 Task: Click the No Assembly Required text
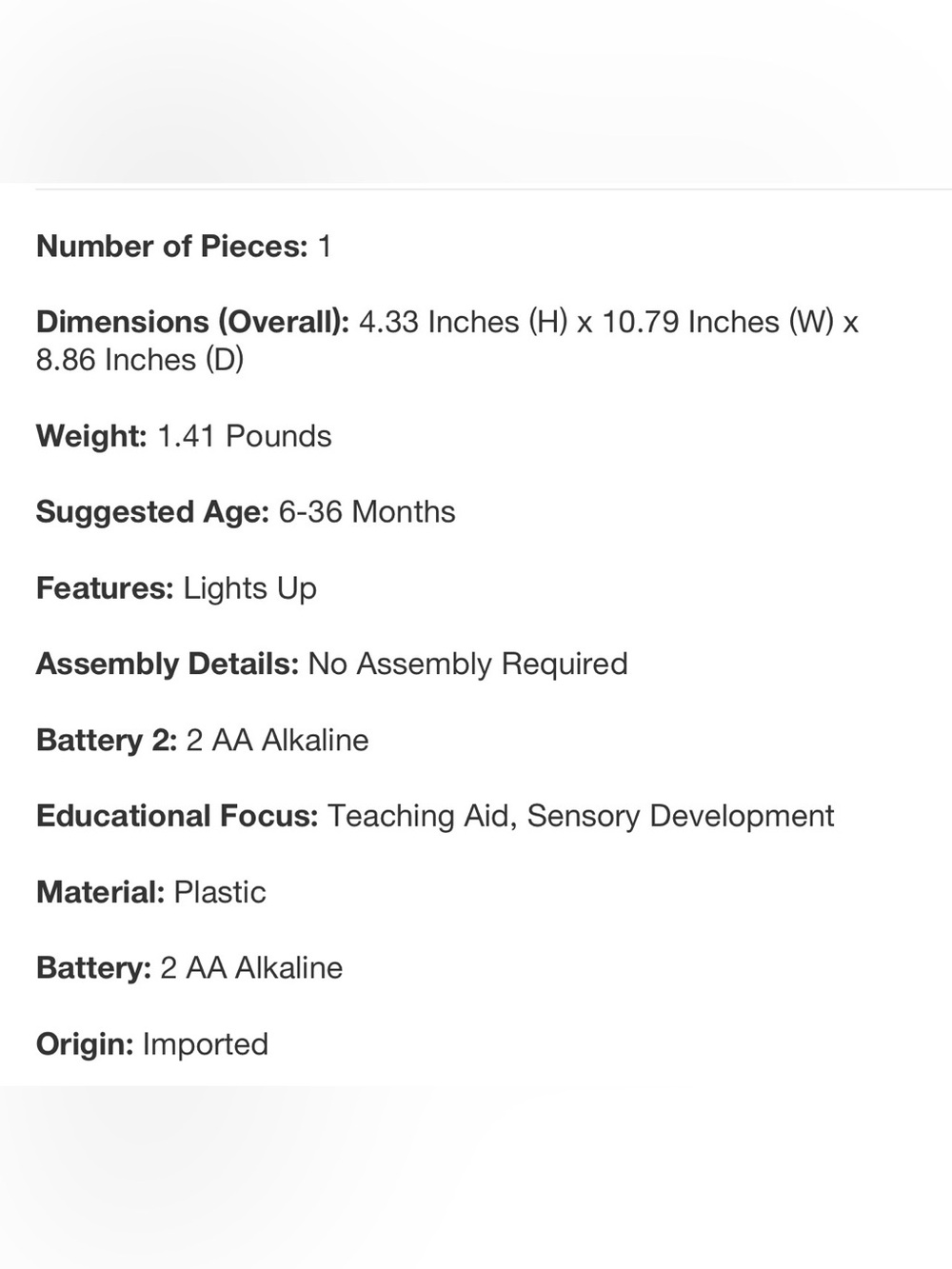(467, 664)
